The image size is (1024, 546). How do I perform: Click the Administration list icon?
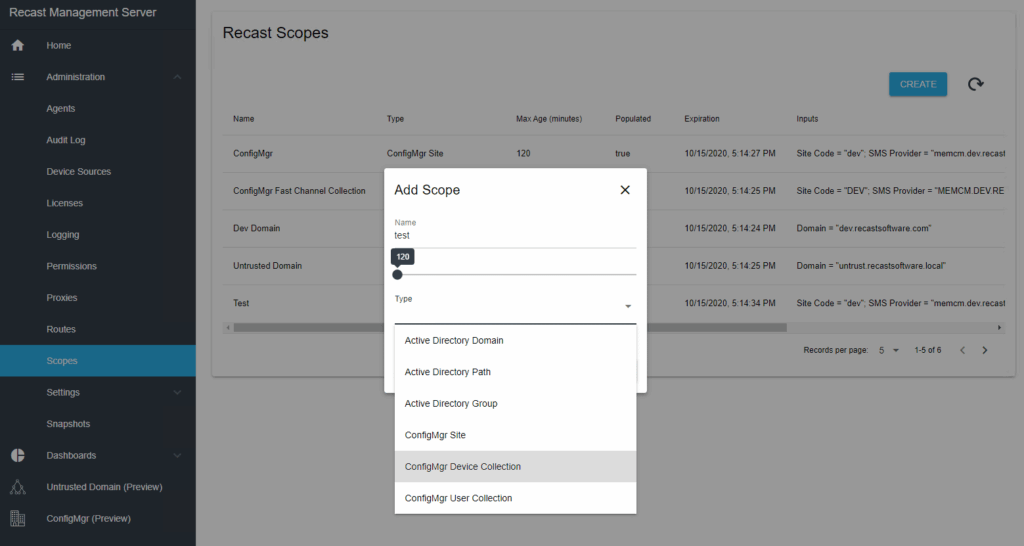click(17, 77)
